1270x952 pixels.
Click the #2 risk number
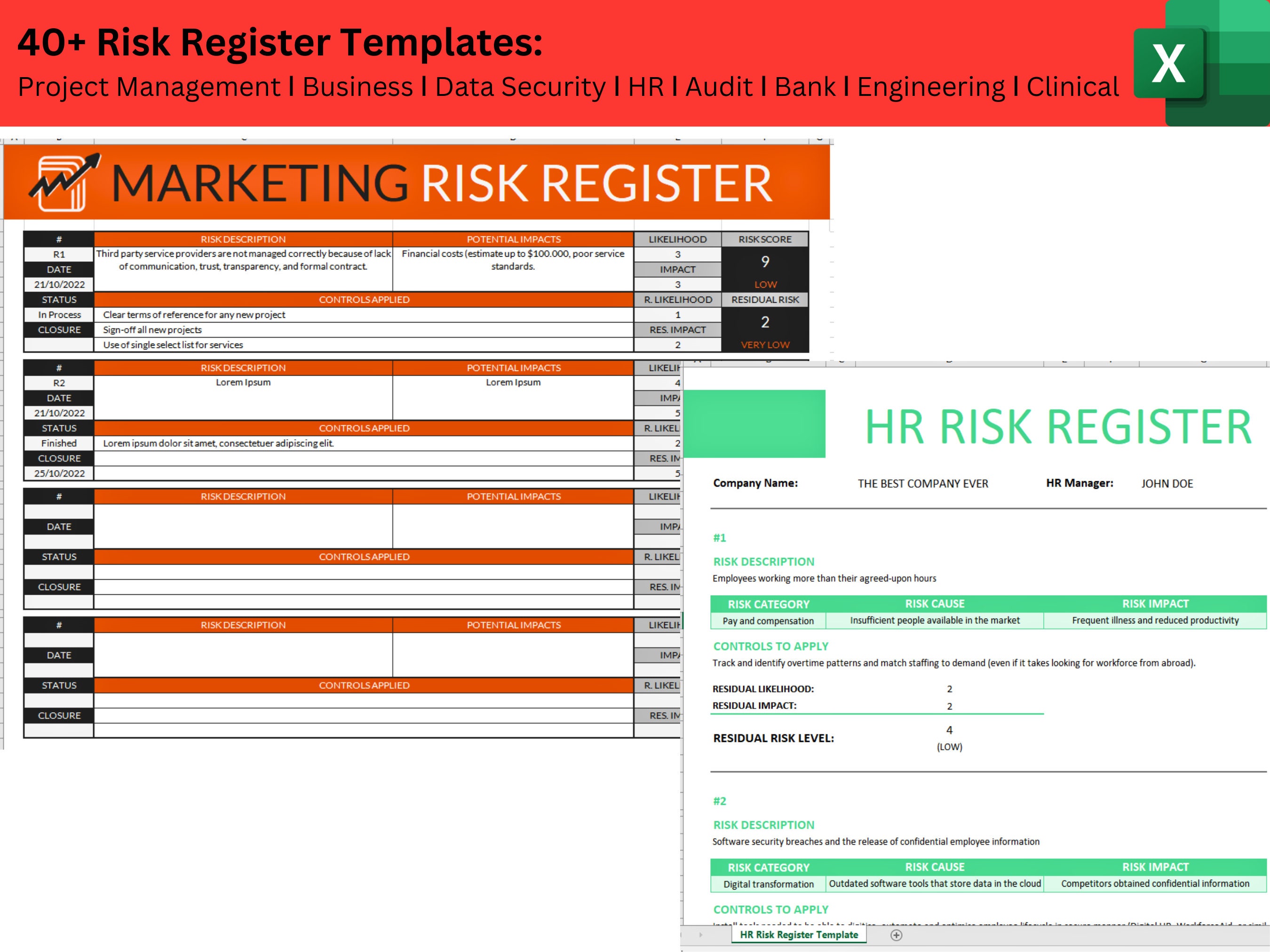point(719,801)
